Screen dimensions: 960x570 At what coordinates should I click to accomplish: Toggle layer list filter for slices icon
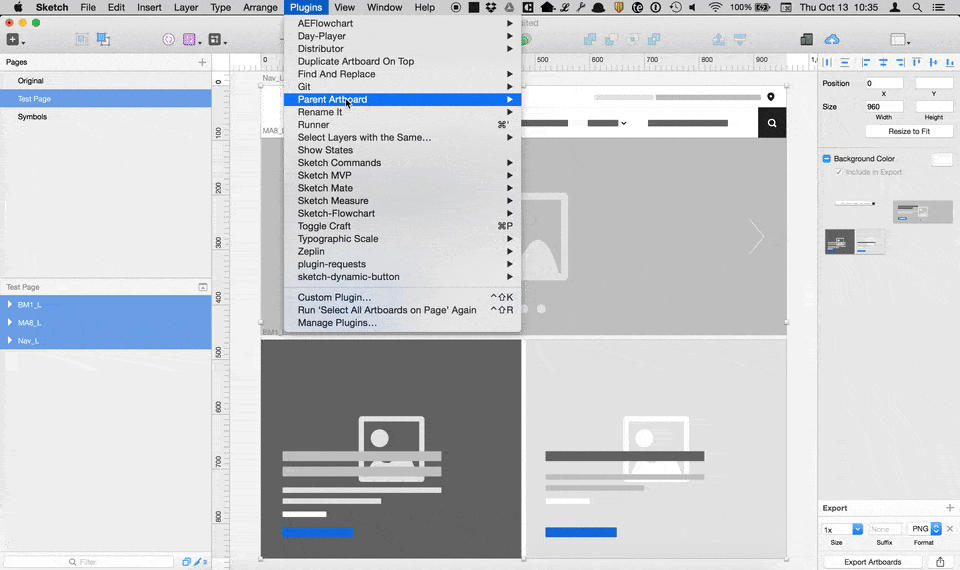tap(198, 561)
